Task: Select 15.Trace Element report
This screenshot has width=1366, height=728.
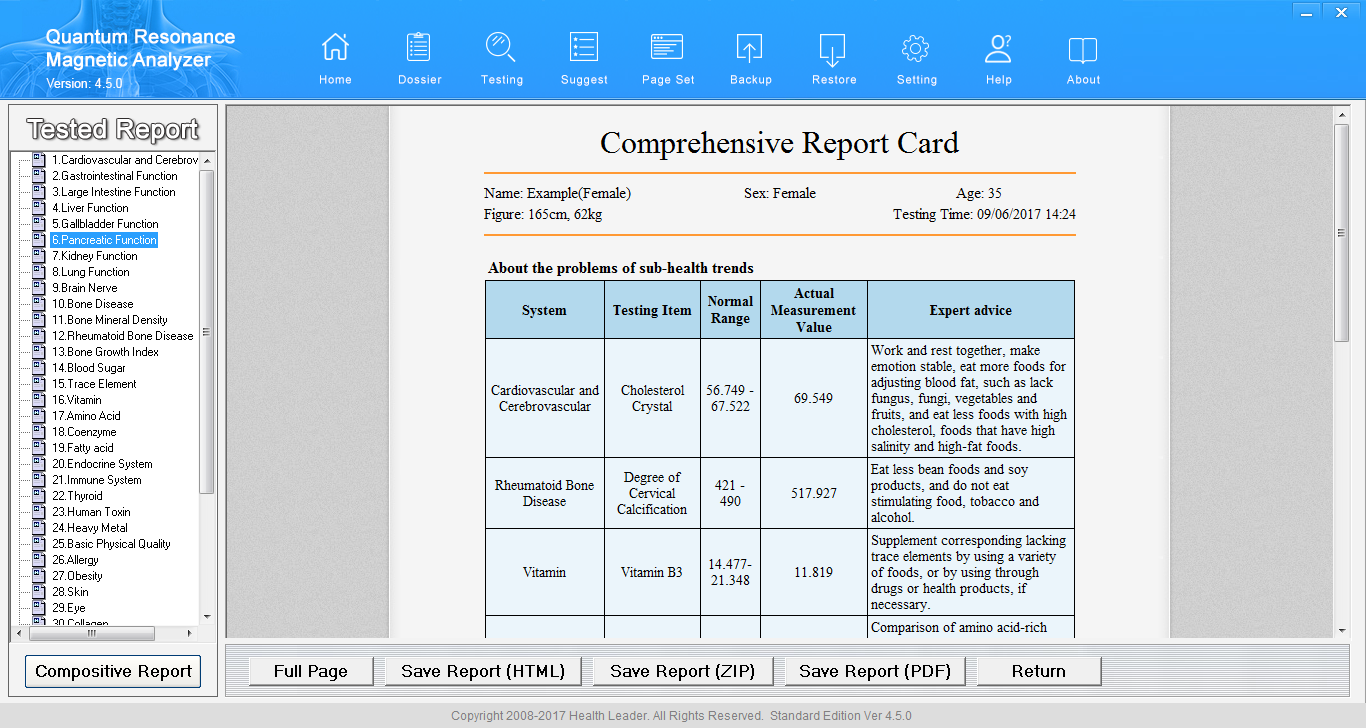Action: click(x=95, y=384)
